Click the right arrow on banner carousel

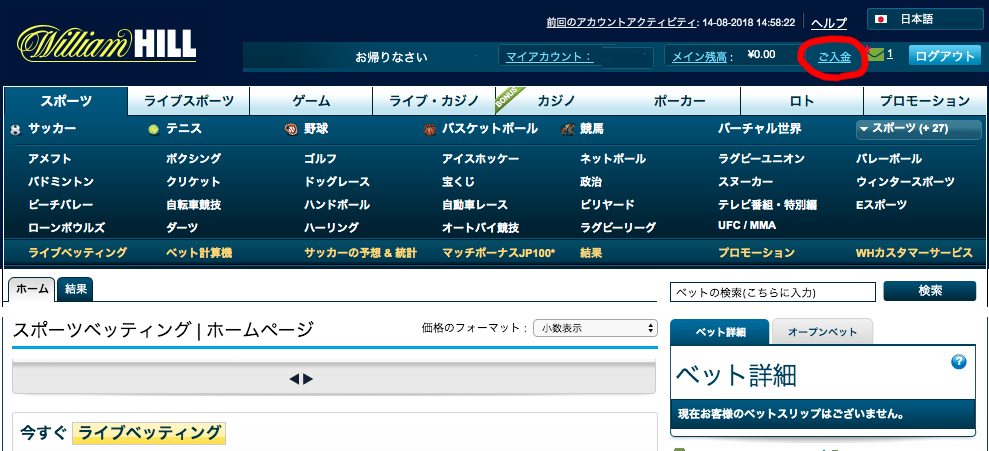pos(308,379)
